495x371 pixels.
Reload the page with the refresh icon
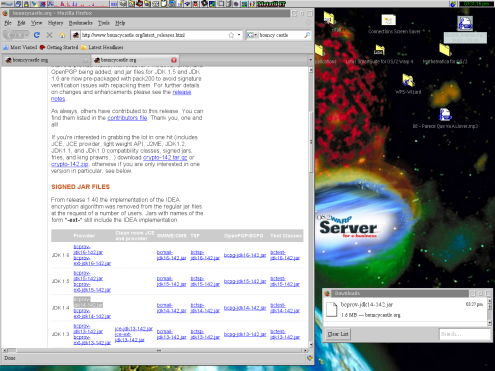37,35
